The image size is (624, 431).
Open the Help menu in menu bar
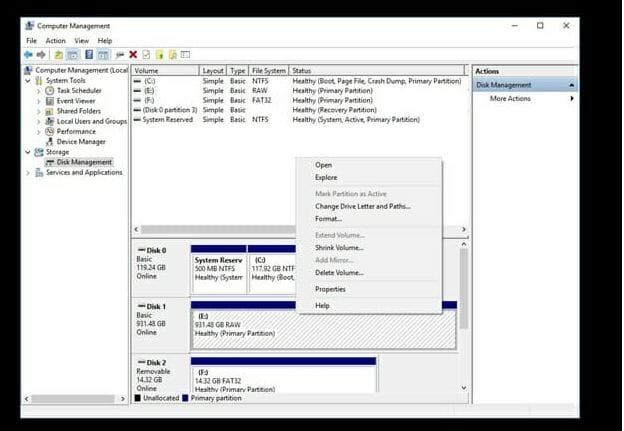click(105, 41)
